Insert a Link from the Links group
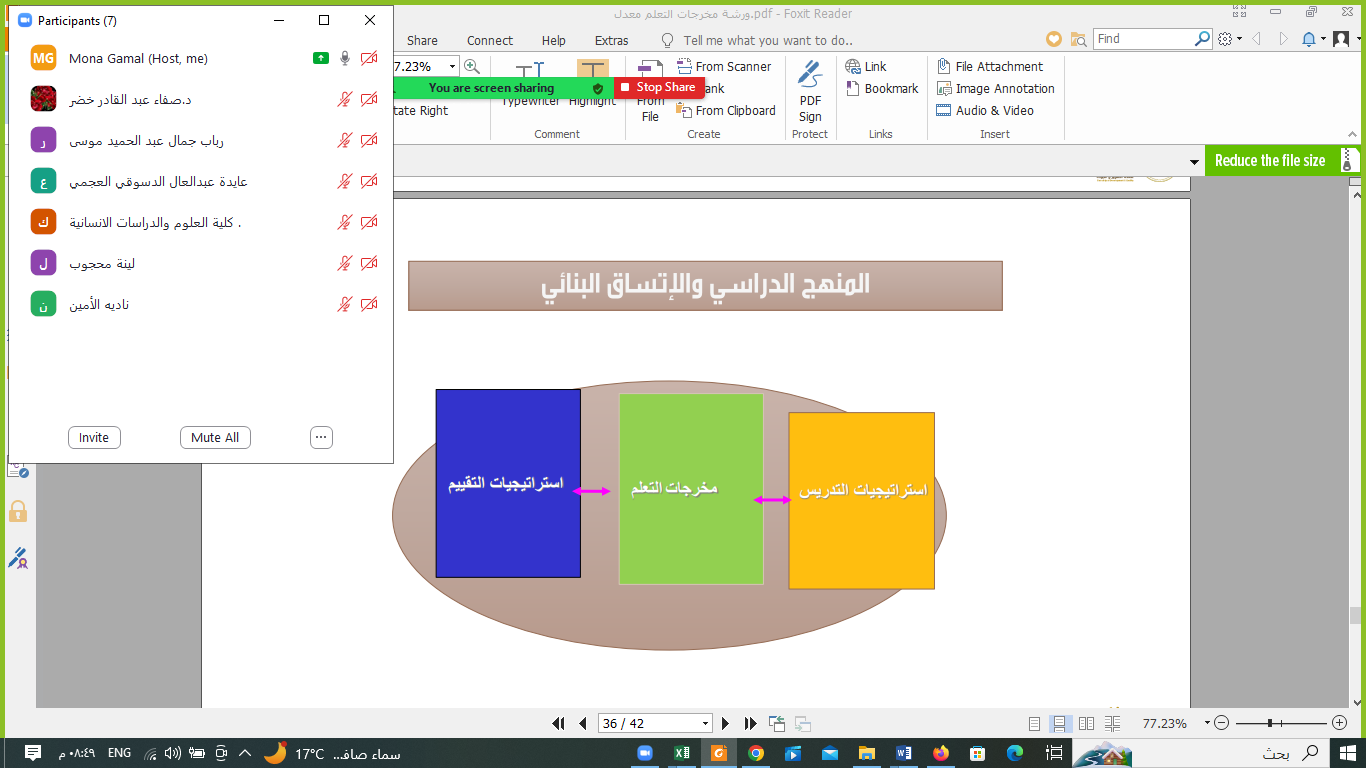This screenshot has width=1366, height=768. 866,67
